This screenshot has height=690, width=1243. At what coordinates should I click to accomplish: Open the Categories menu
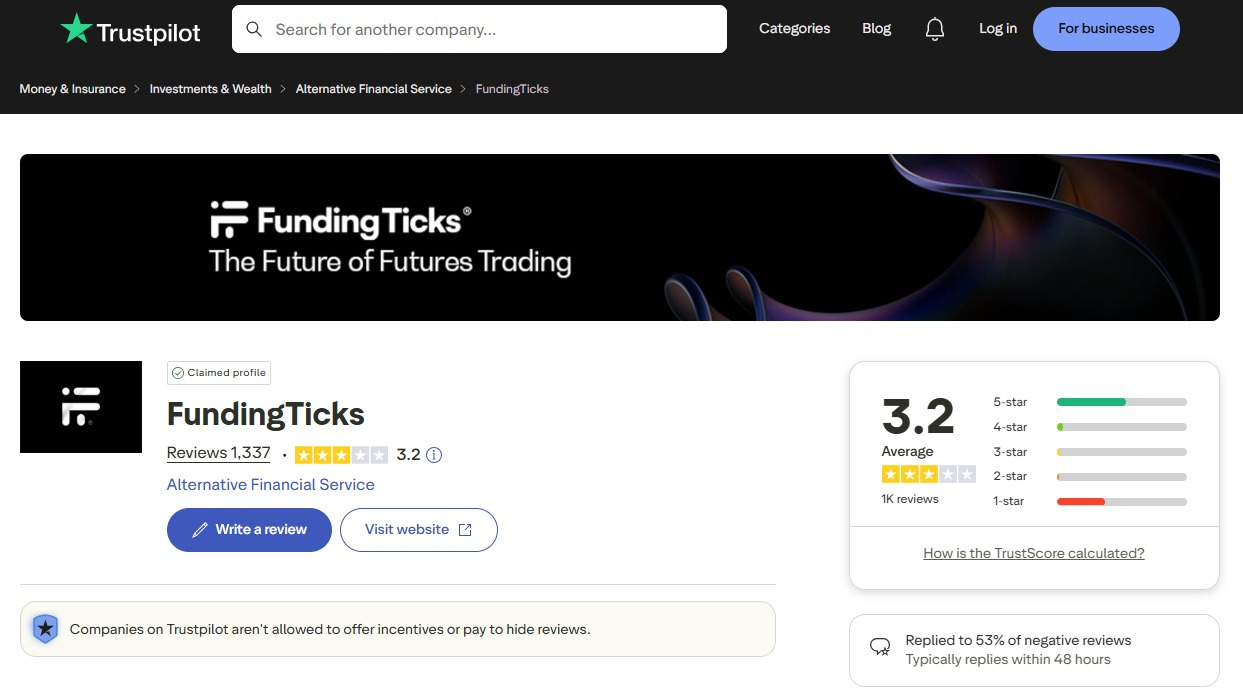click(x=794, y=28)
